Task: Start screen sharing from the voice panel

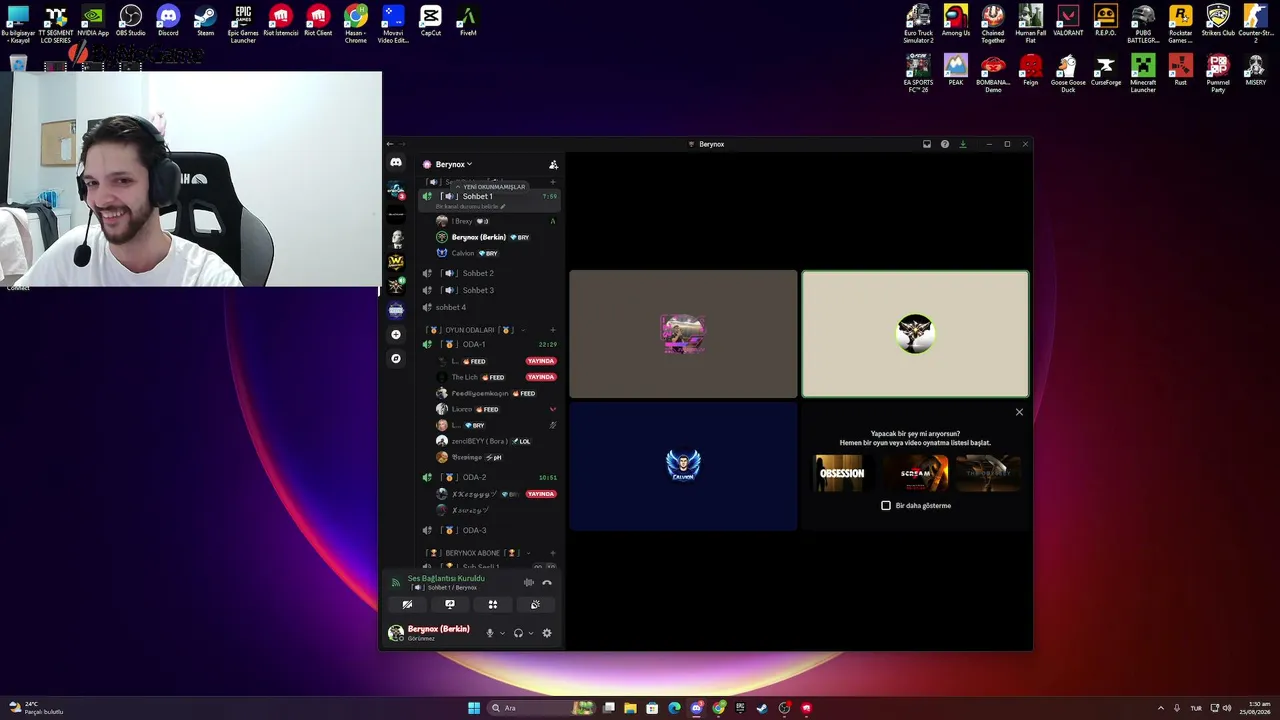Action: tap(450, 604)
